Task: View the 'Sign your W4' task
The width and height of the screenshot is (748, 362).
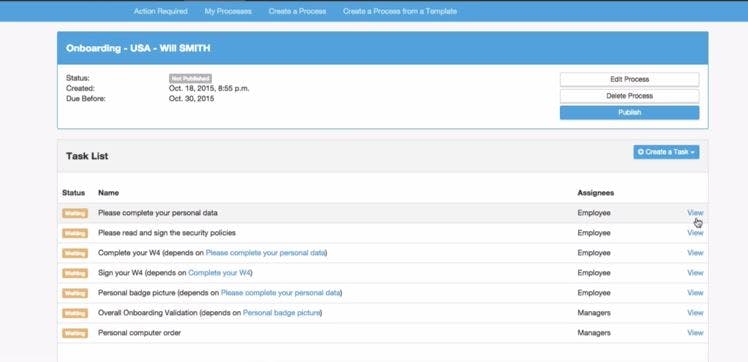Action: (695, 273)
